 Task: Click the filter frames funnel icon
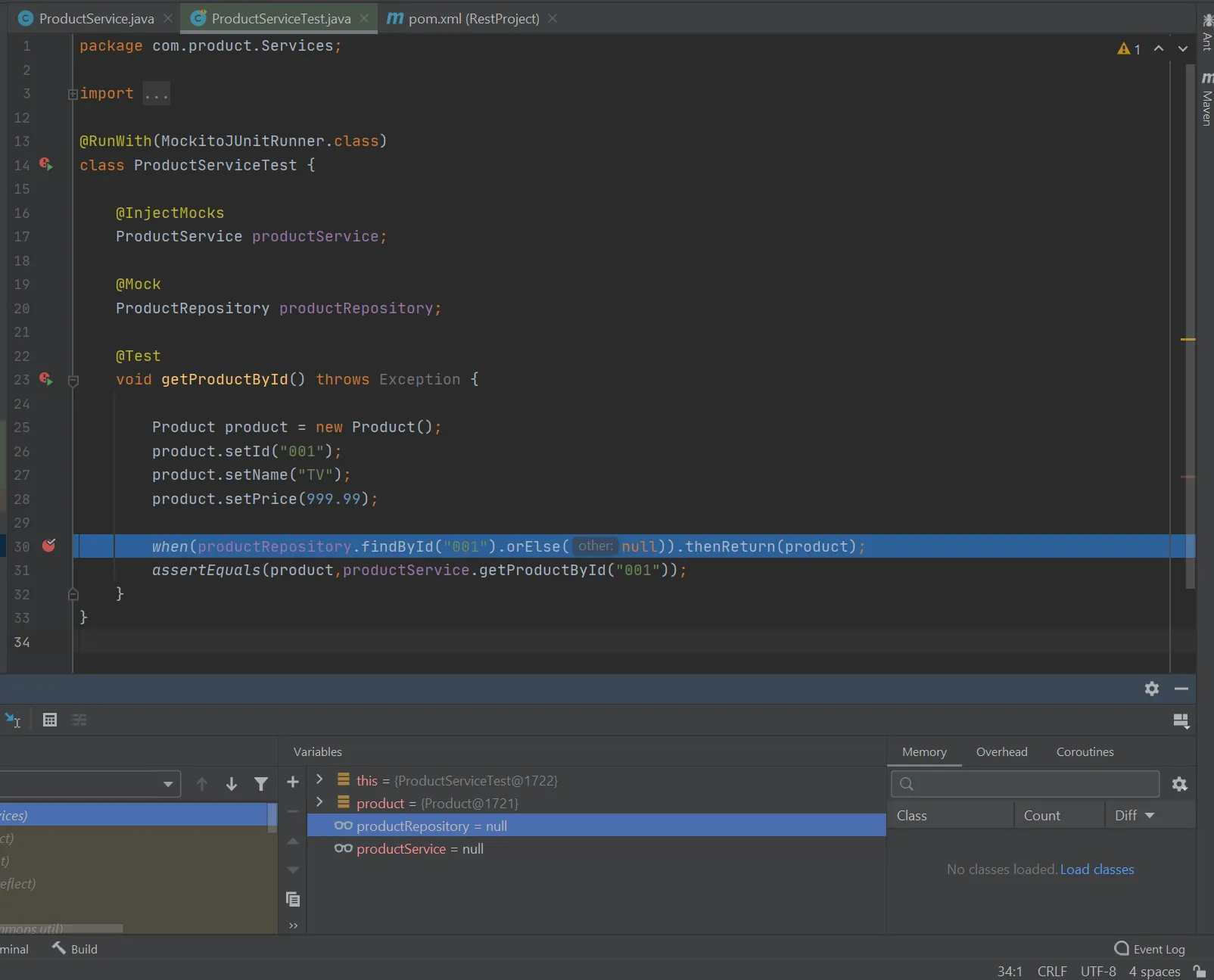pyautogui.click(x=261, y=784)
